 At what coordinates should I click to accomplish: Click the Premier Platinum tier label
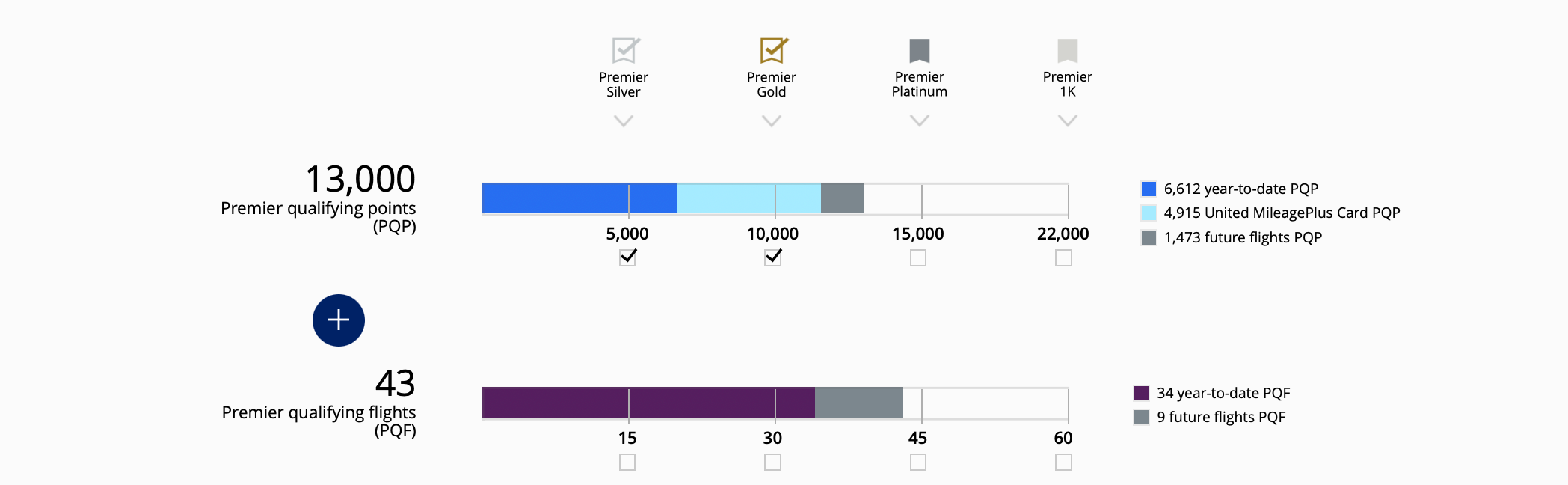coord(919,84)
